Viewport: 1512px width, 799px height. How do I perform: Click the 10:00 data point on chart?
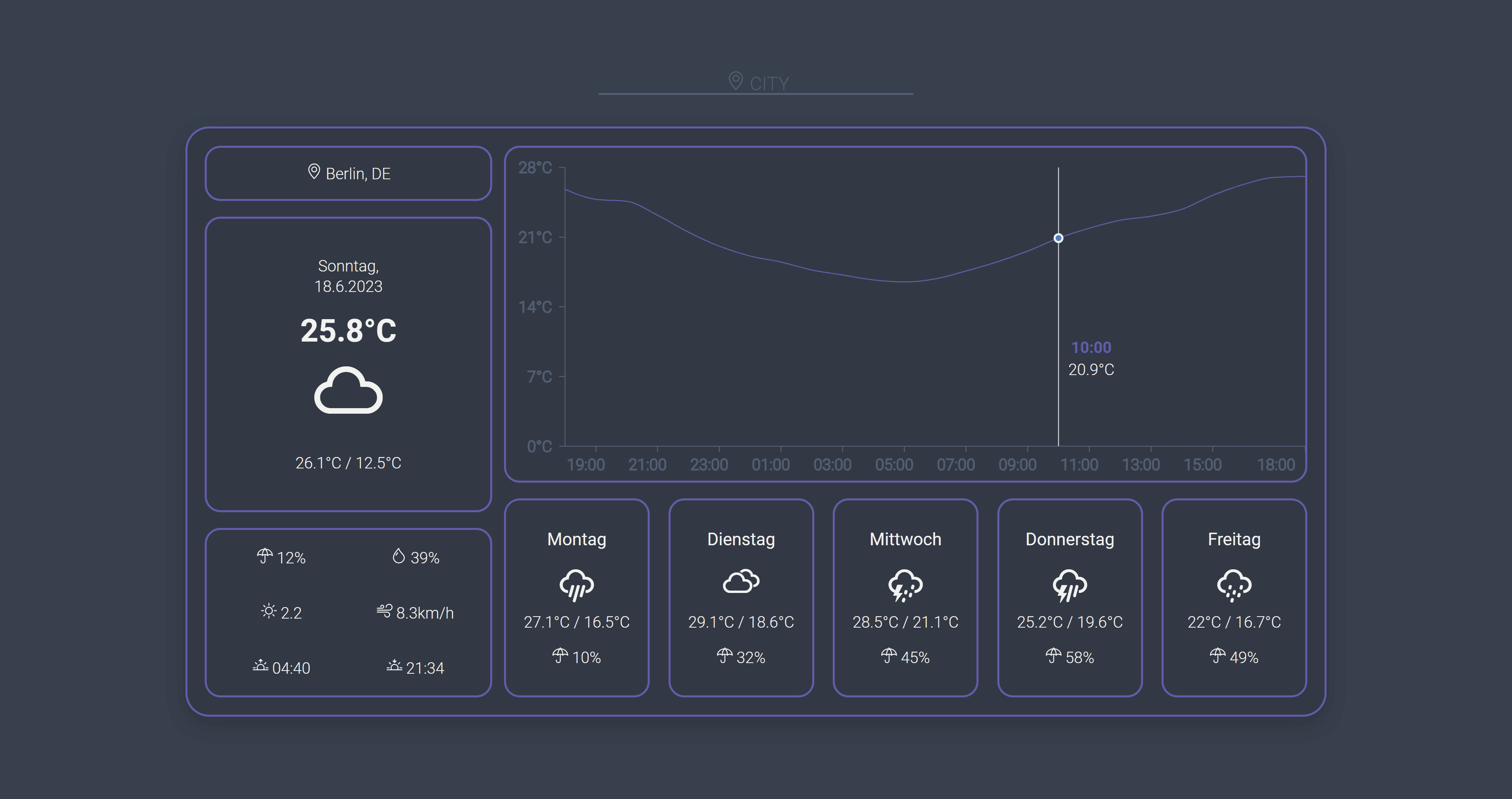tap(1058, 238)
